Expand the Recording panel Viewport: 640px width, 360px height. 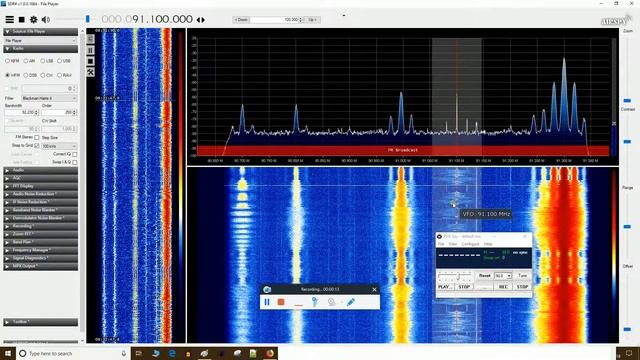point(40,226)
